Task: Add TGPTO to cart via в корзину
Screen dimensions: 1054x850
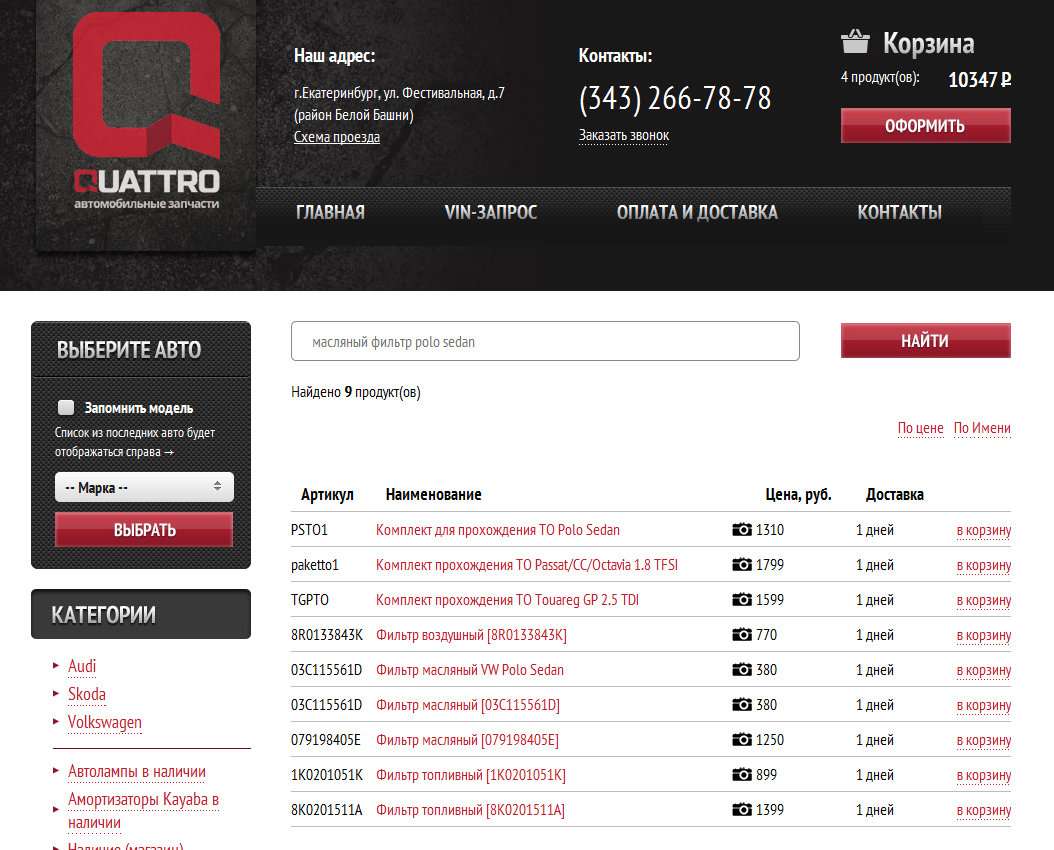Action: (x=983, y=600)
